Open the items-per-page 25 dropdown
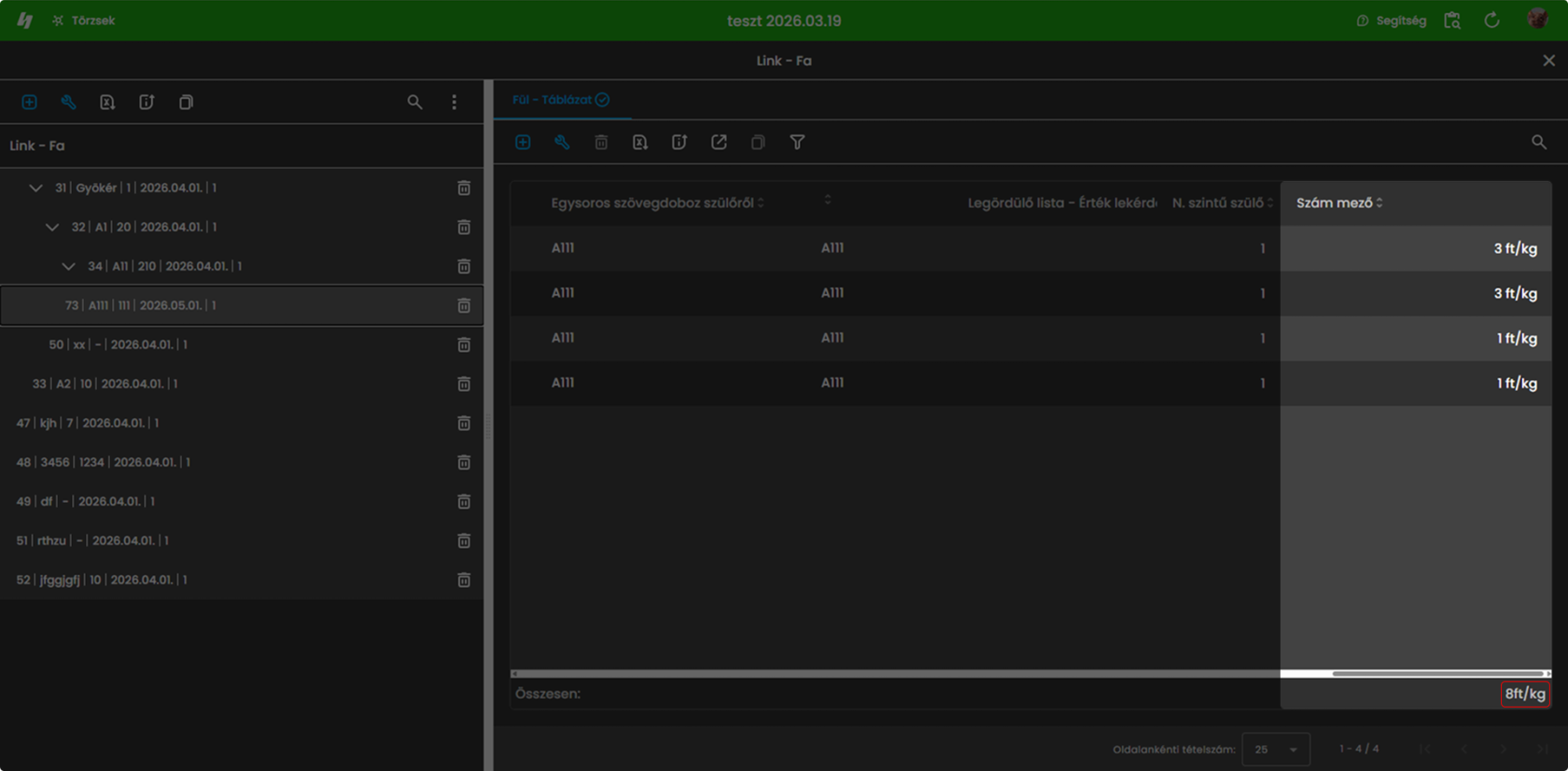1568x771 pixels. click(1276, 749)
